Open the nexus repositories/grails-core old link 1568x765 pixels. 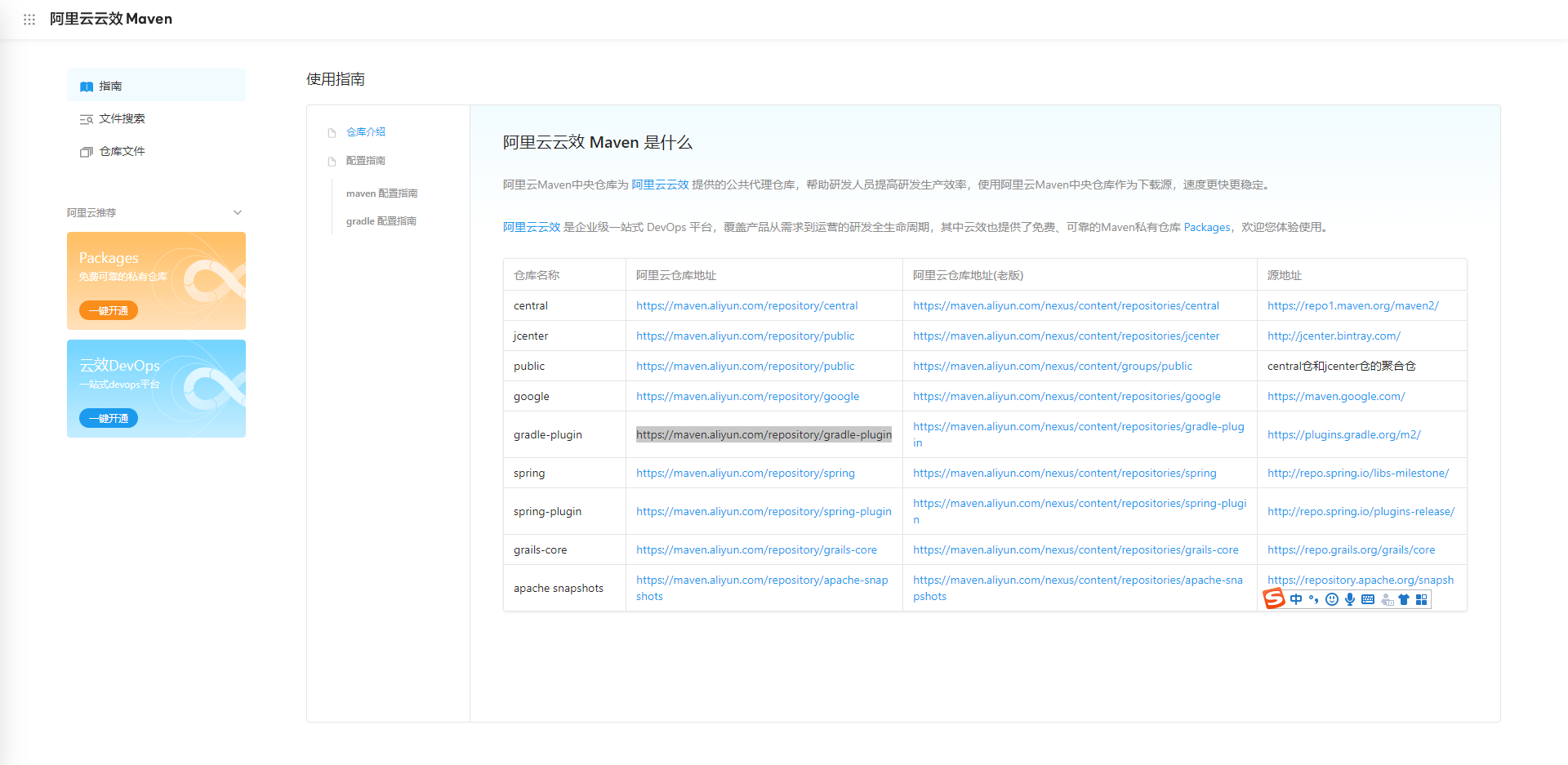point(1076,549)
